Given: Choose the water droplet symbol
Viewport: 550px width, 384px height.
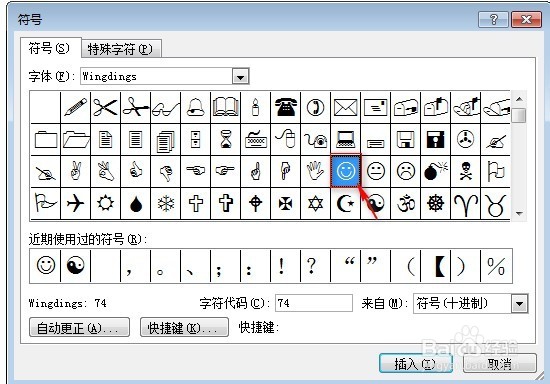Looking at the screenshot, I should (x=135, y=203).
